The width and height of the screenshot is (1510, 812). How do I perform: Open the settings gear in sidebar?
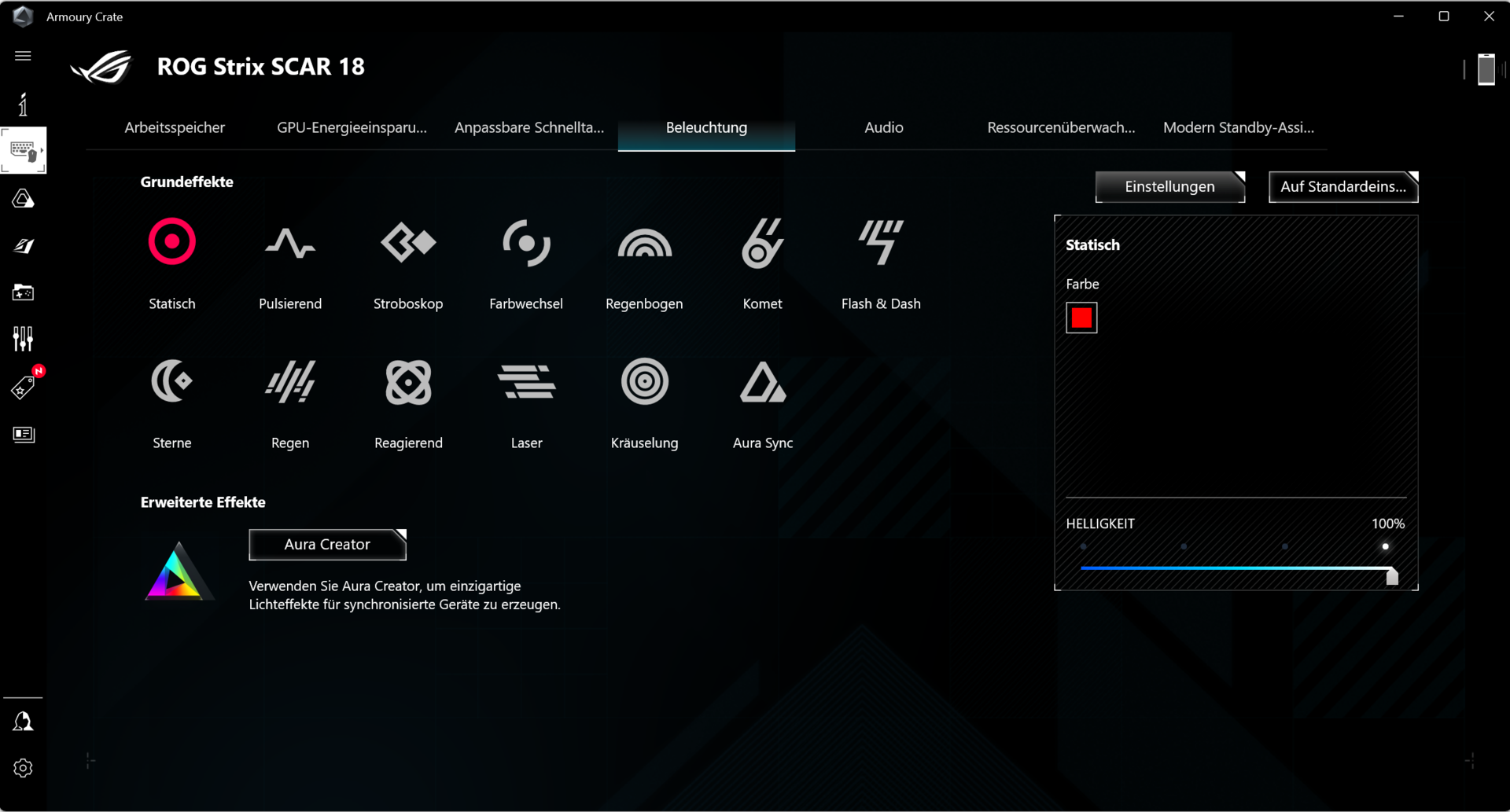(x=23, y=768)
